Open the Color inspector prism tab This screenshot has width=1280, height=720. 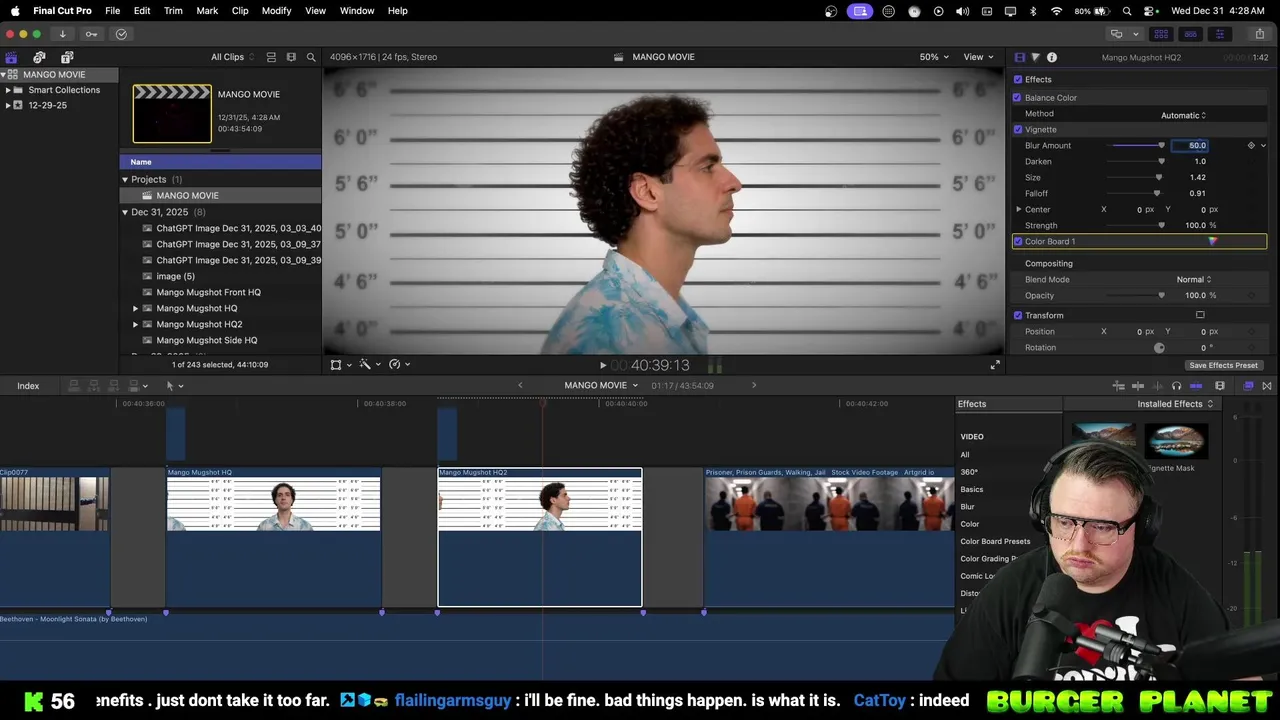click(x=1035, y=57)
